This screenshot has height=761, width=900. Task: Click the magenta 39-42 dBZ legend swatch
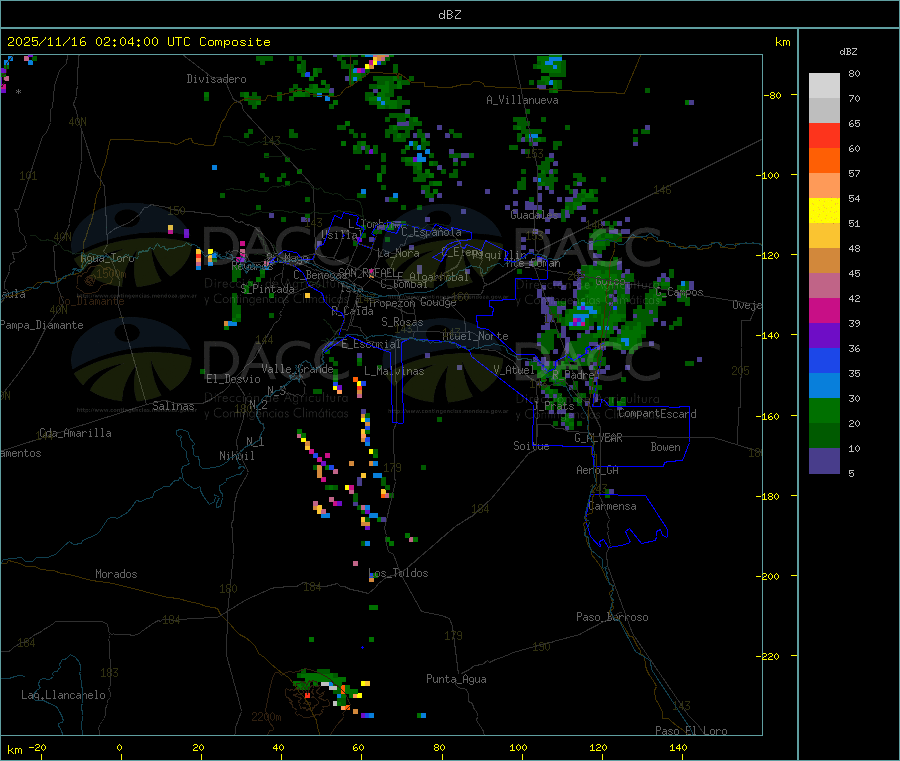(x=824, y=310)
